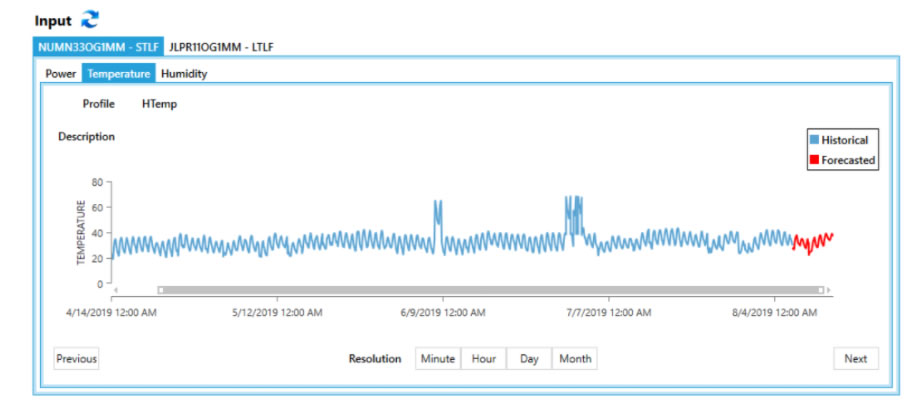Click the red Forecasted legend swatch
904x405 pixels.
coord(815,160)
